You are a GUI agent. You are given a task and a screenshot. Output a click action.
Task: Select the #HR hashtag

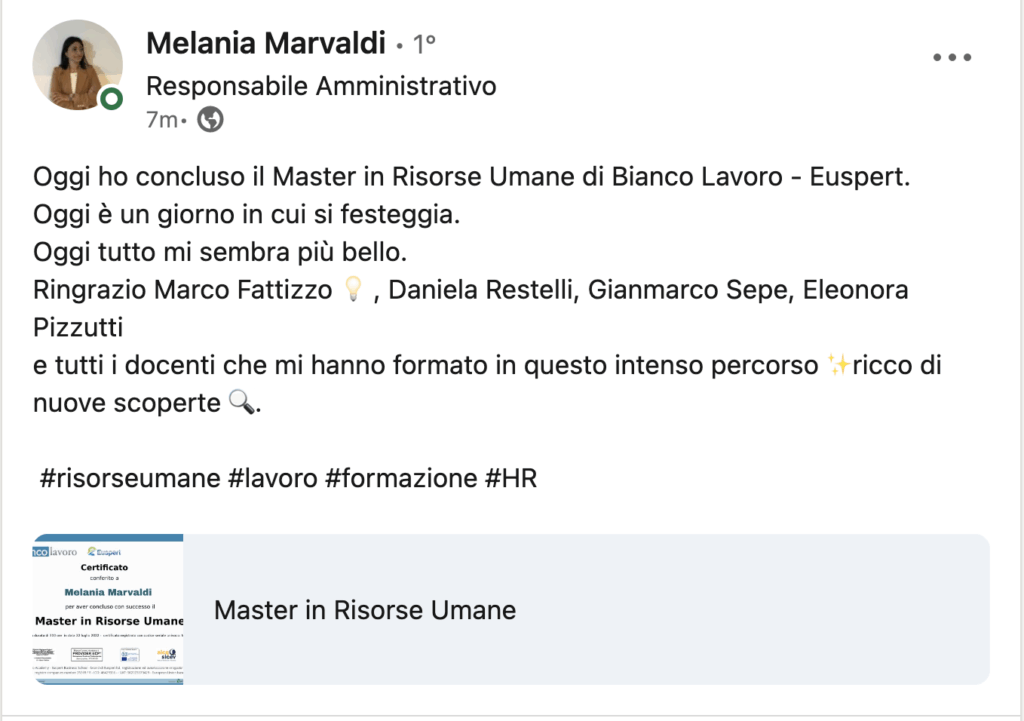[x=512, y=478]
